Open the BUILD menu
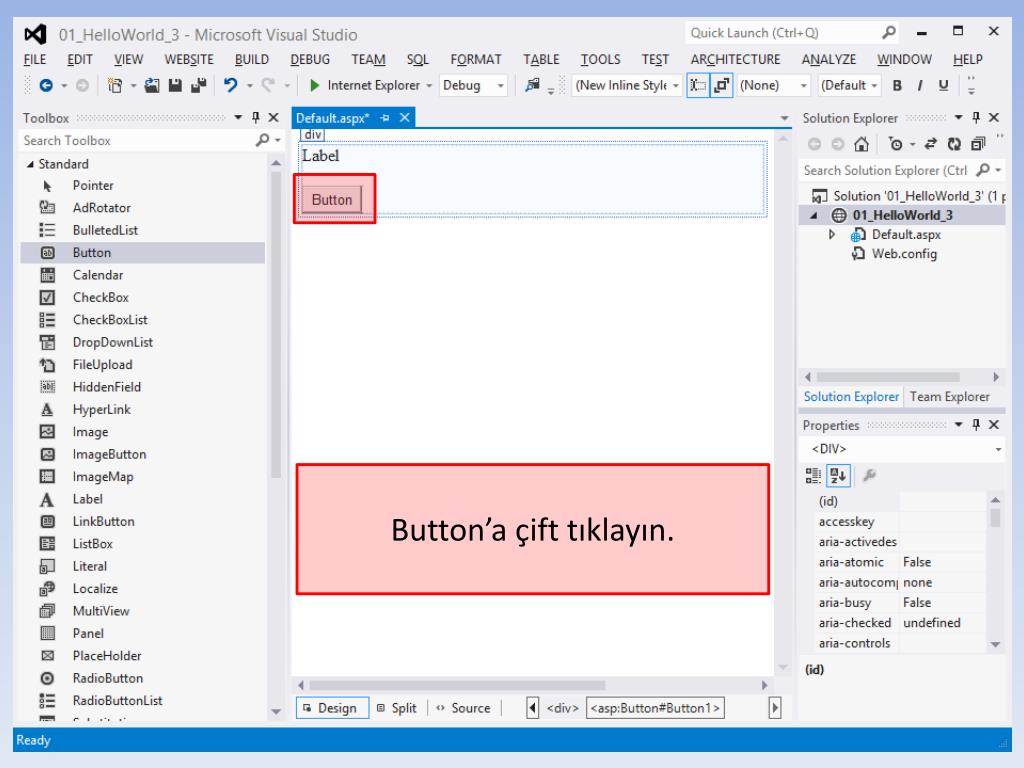The width and height of the screenshot is (1024, 768). (x=251, y=59)
